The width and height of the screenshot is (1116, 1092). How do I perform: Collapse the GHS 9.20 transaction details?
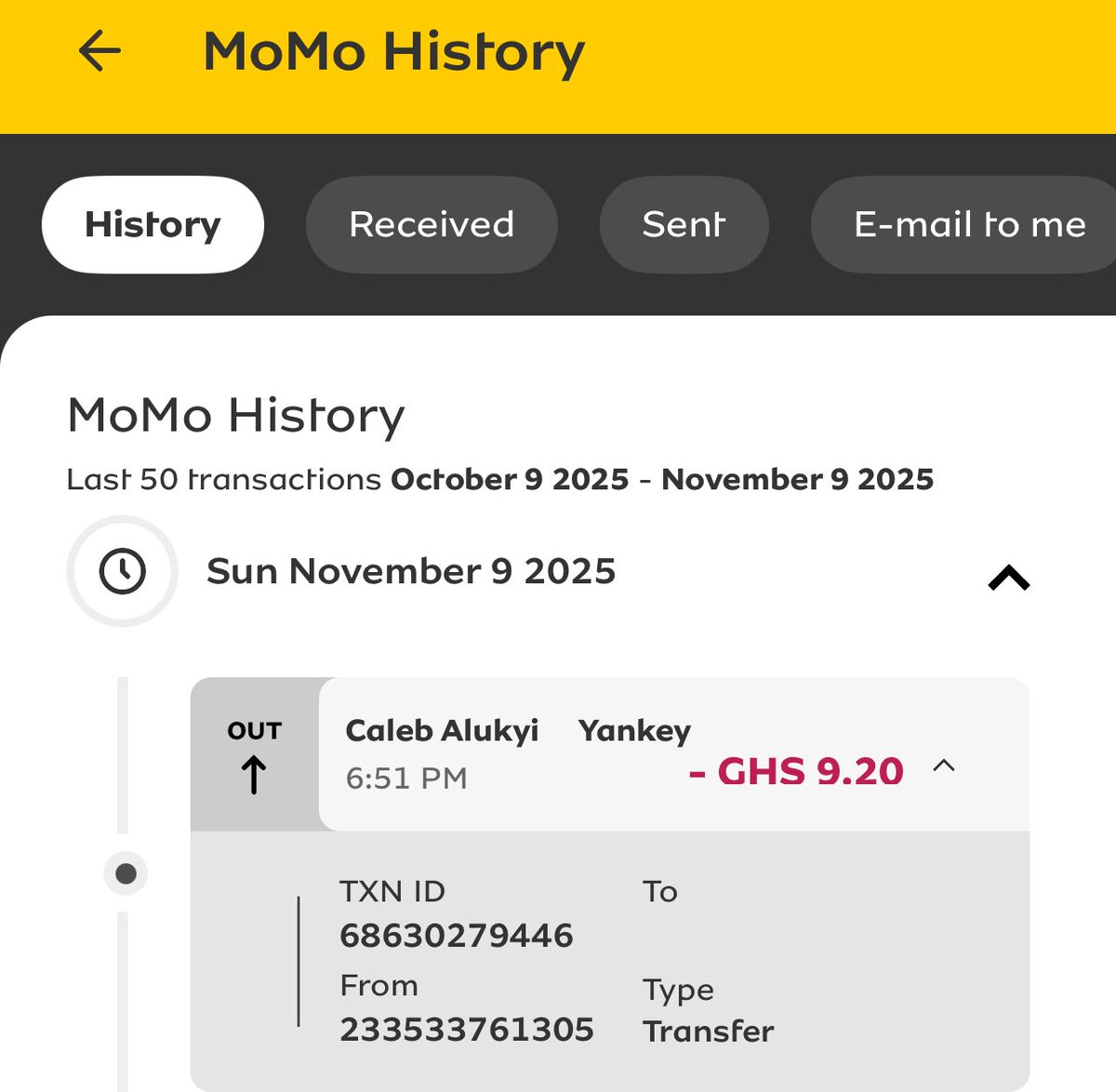944,766
